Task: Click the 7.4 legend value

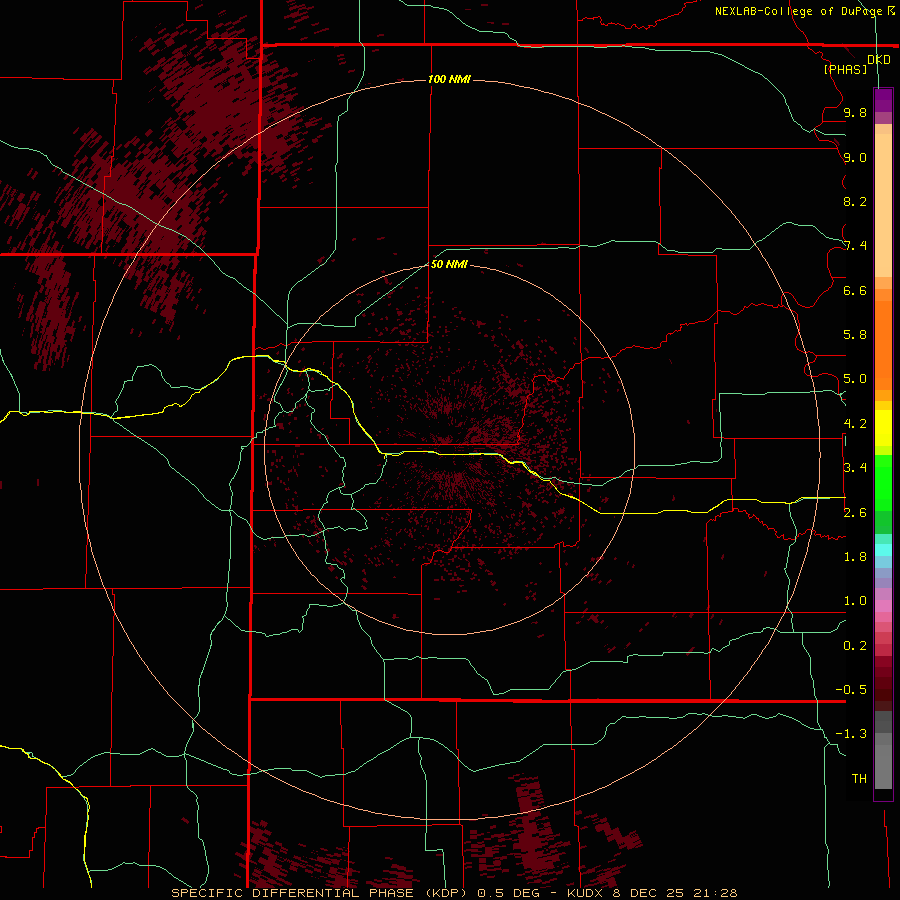Action: tap(855, 246)
